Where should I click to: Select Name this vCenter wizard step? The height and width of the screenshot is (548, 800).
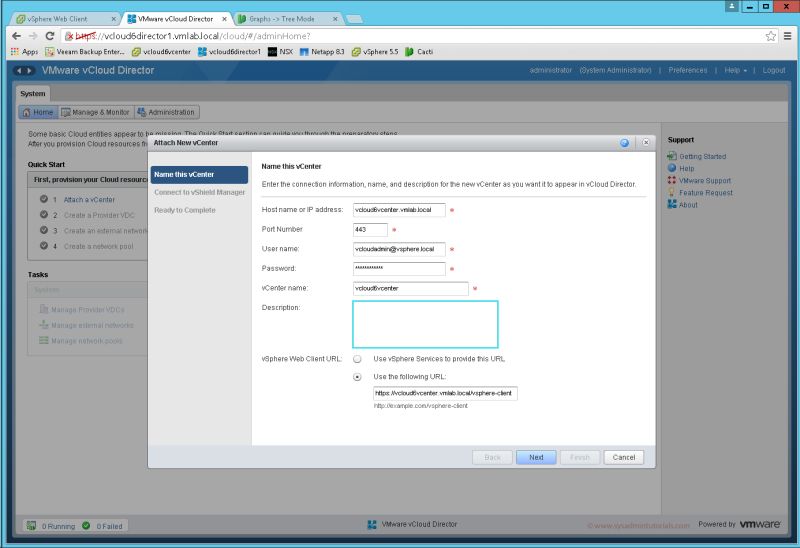click(199, 175)
